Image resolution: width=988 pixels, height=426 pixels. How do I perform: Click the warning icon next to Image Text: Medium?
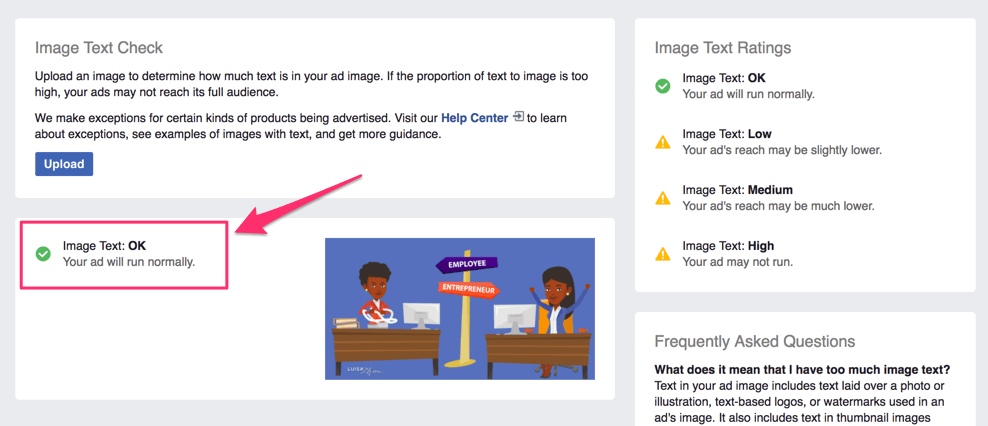click(x=662, y=198)
